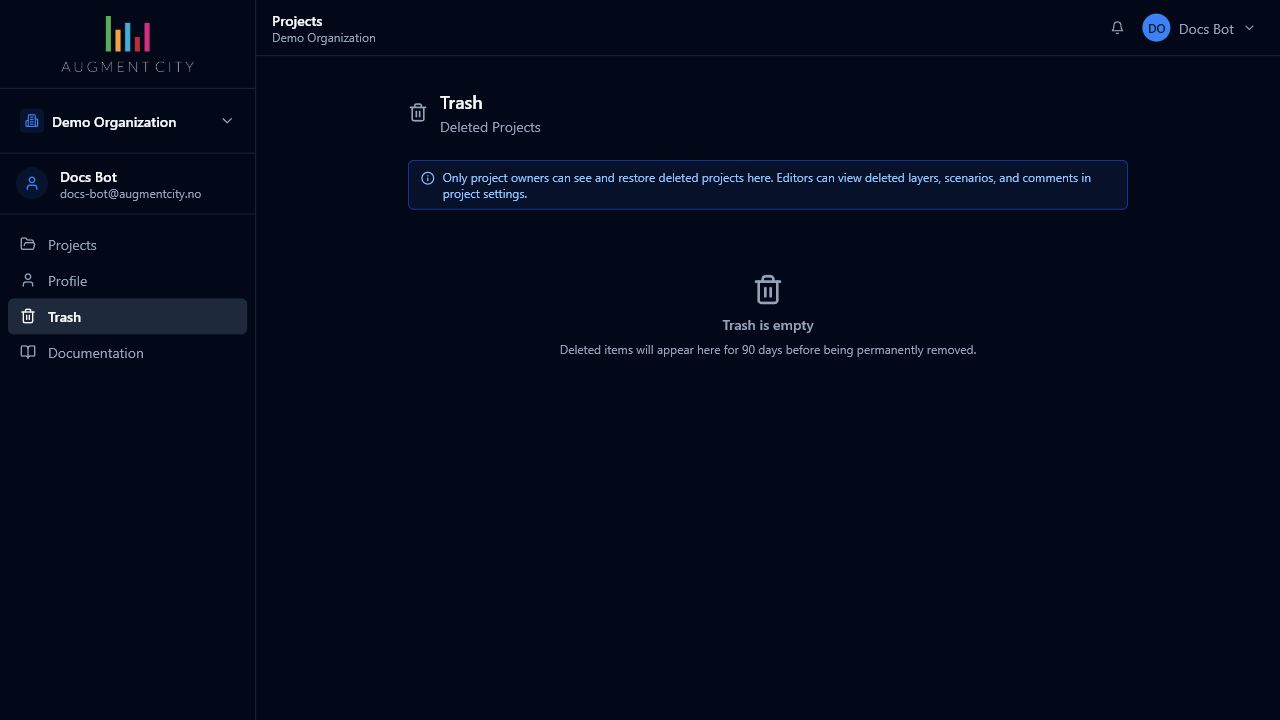Click Demo Organization subtitle under Projects

point(324,38)
